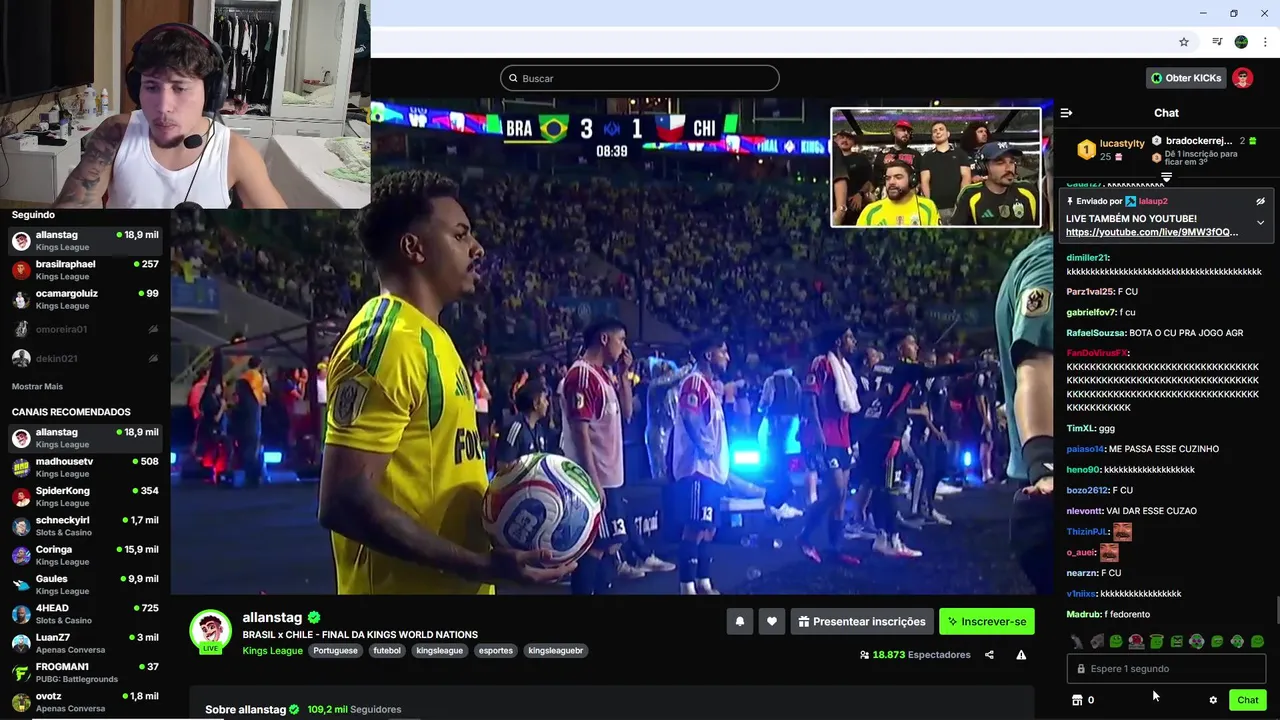Open allanstag channel avatar with LIVE badge

click(210, 631)
